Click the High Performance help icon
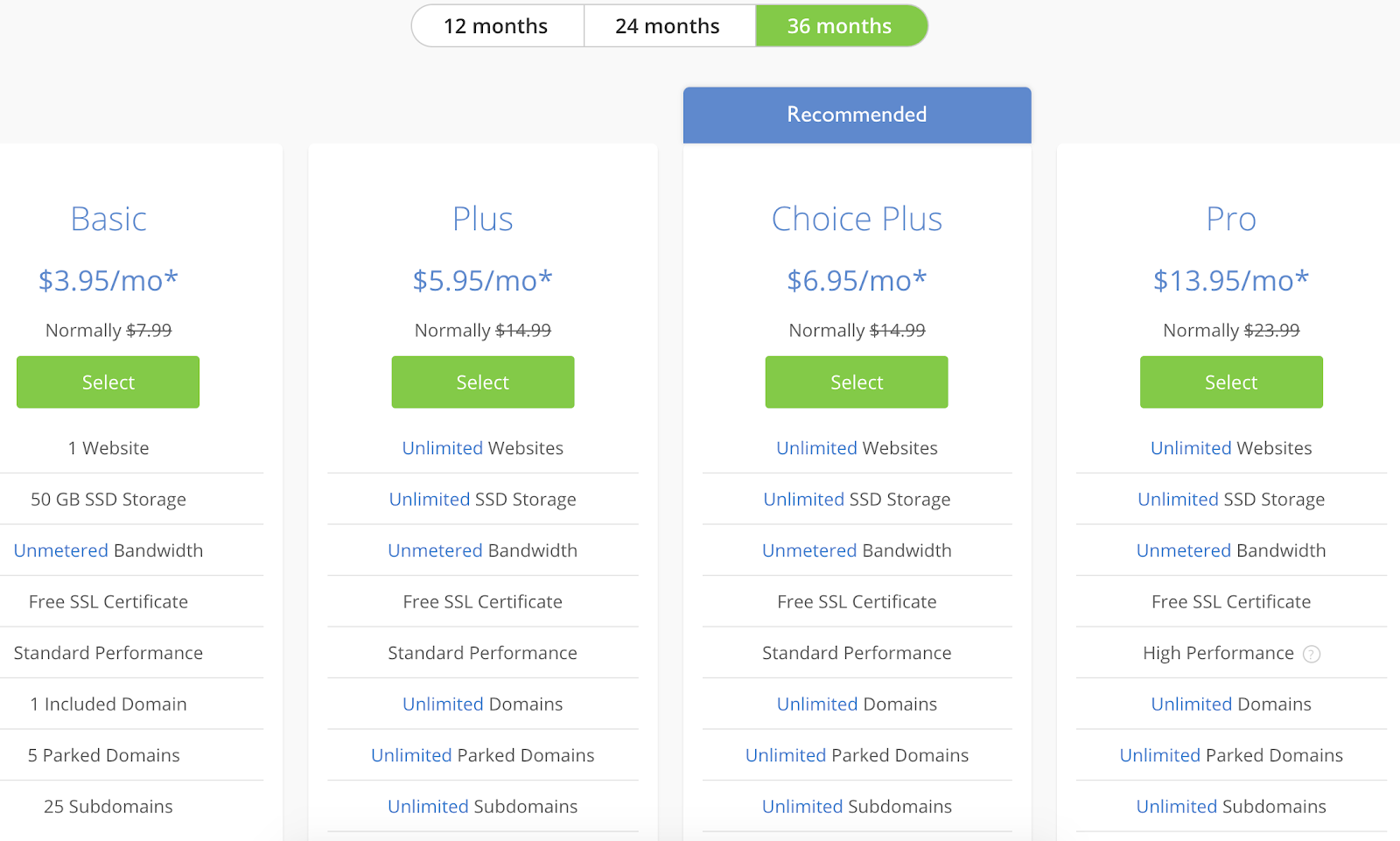This screenshot has width=1400, height=841. click(x=1311, y=654)
